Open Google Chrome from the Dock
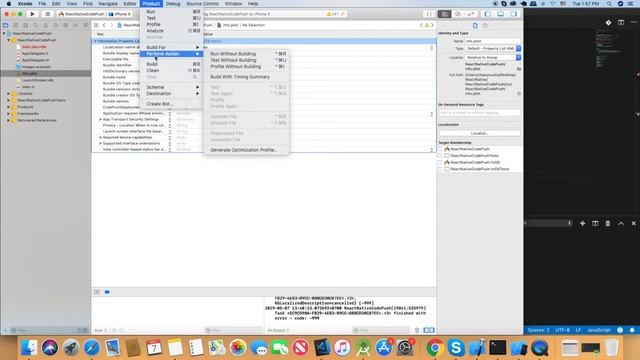The width and height of the screenshot is (640, 360). click(x=435, y=348)
